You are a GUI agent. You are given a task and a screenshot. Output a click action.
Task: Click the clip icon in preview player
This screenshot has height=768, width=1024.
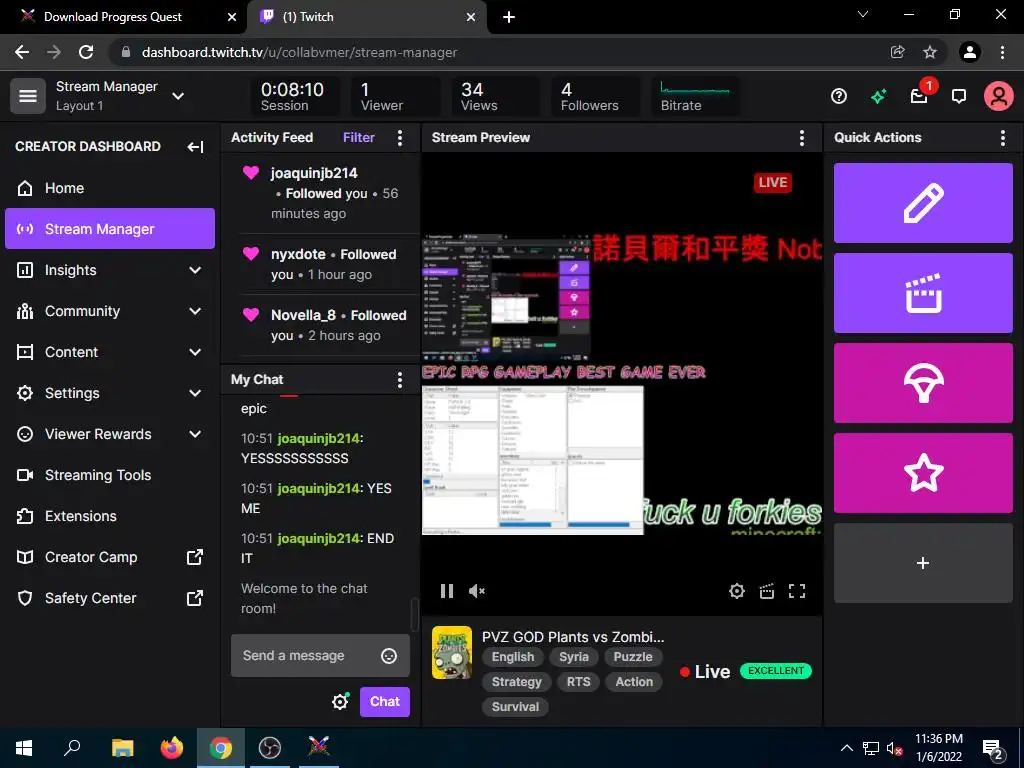(767, 591)
